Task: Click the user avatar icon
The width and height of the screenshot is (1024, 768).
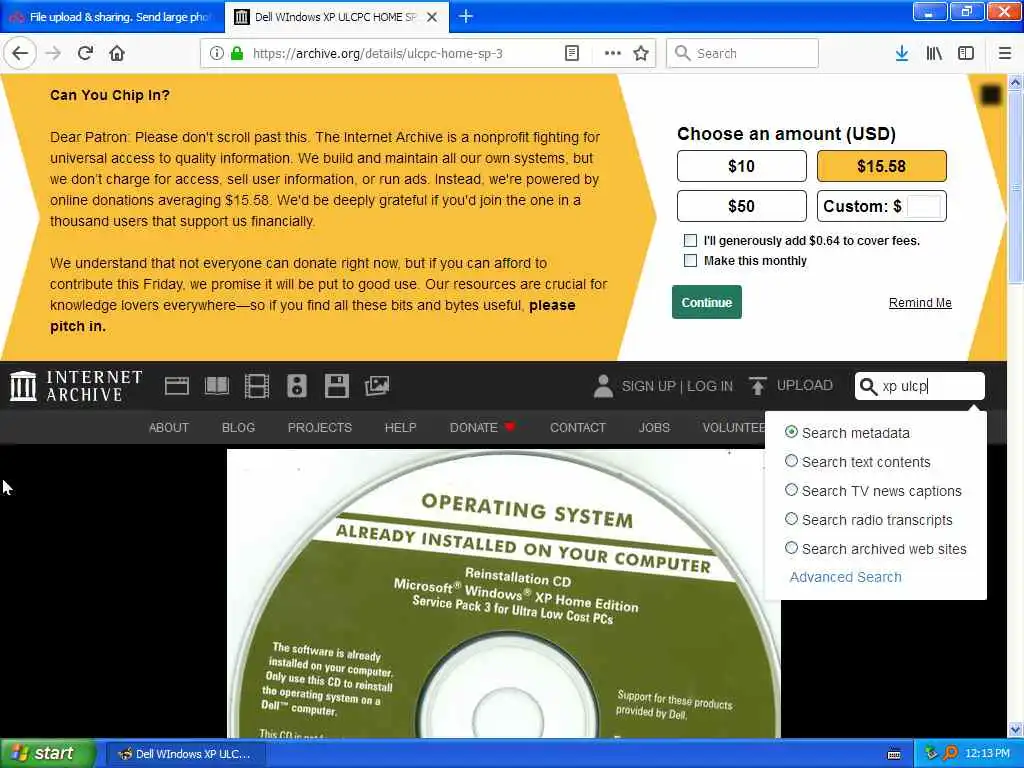Action: tap(603, 386)
